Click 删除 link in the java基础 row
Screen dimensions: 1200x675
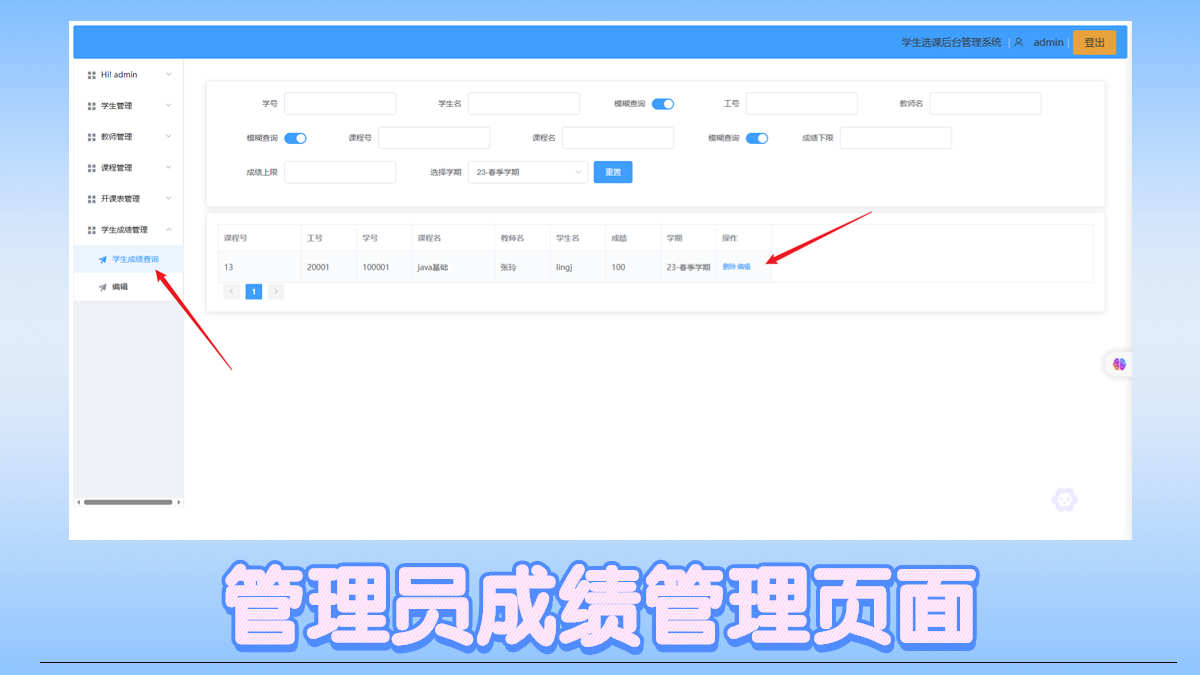point(729,267)
